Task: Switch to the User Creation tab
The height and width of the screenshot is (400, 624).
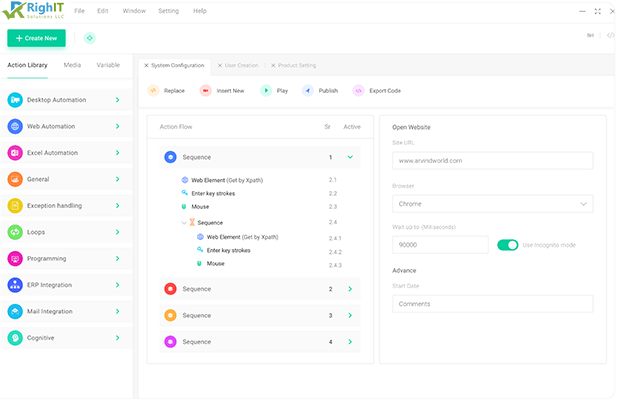Action: (x=240, y=65)
